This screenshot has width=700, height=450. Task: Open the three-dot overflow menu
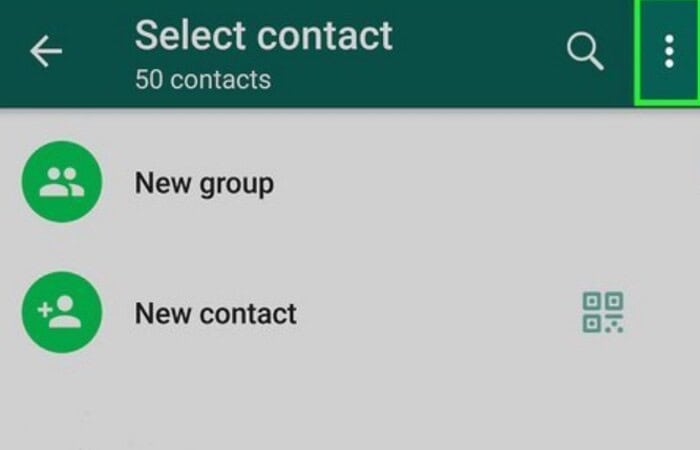pyautogui.click(x=669, y=51)
